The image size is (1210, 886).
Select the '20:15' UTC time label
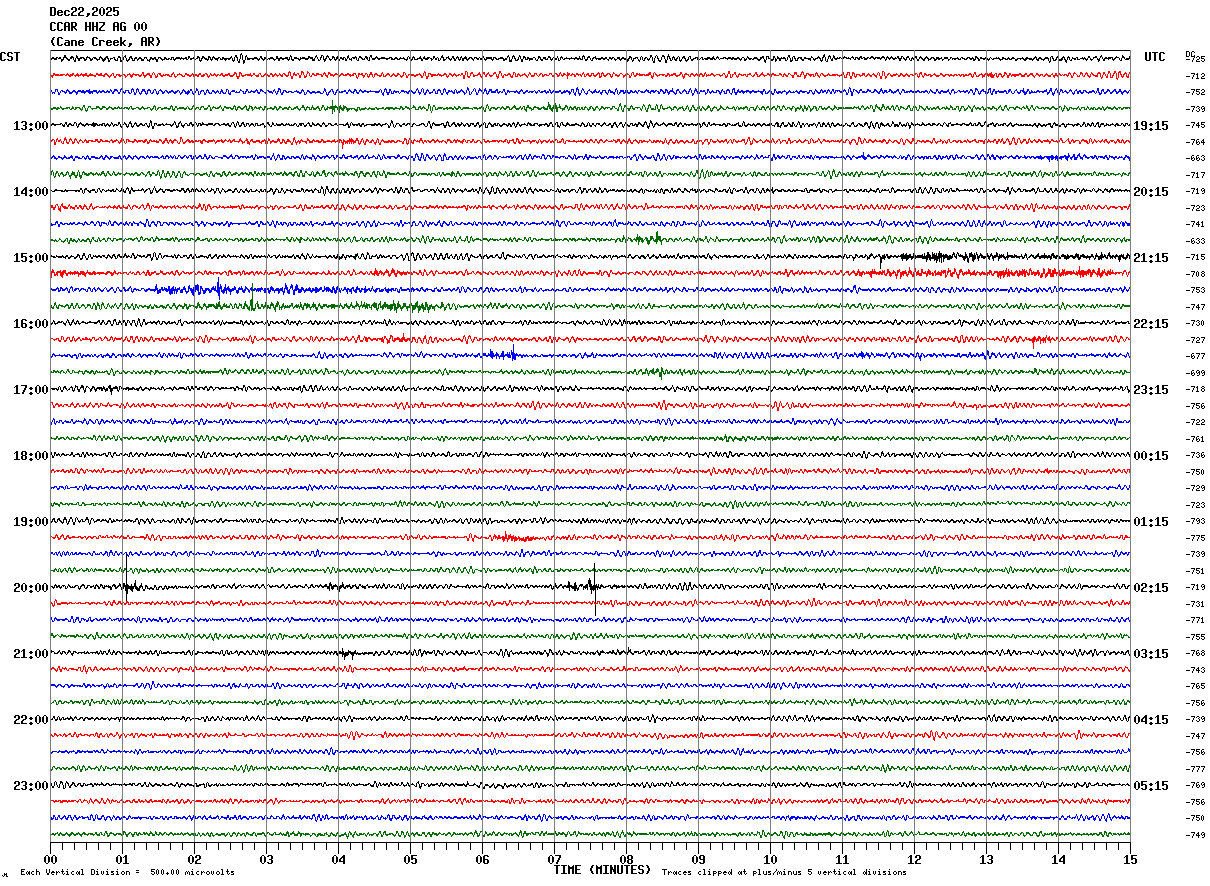(x=1151, y=192)
